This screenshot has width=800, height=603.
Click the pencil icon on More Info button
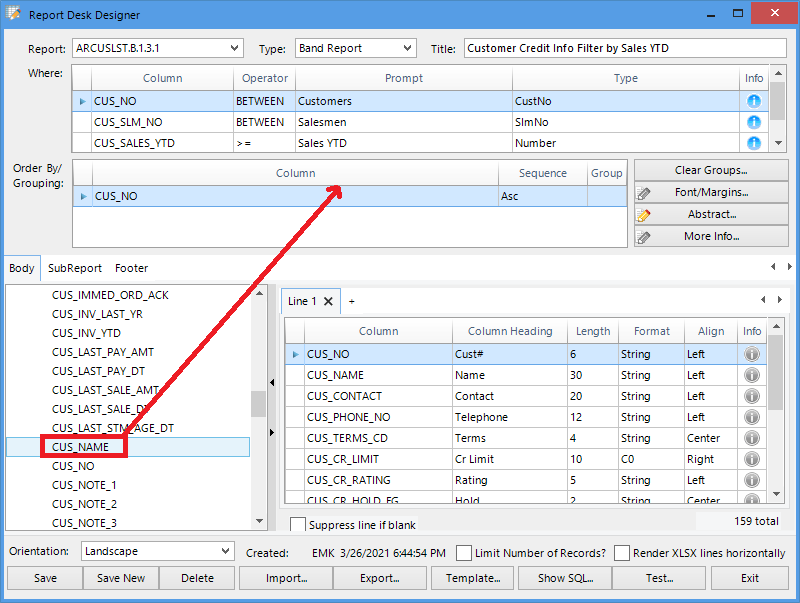[645, 237]
